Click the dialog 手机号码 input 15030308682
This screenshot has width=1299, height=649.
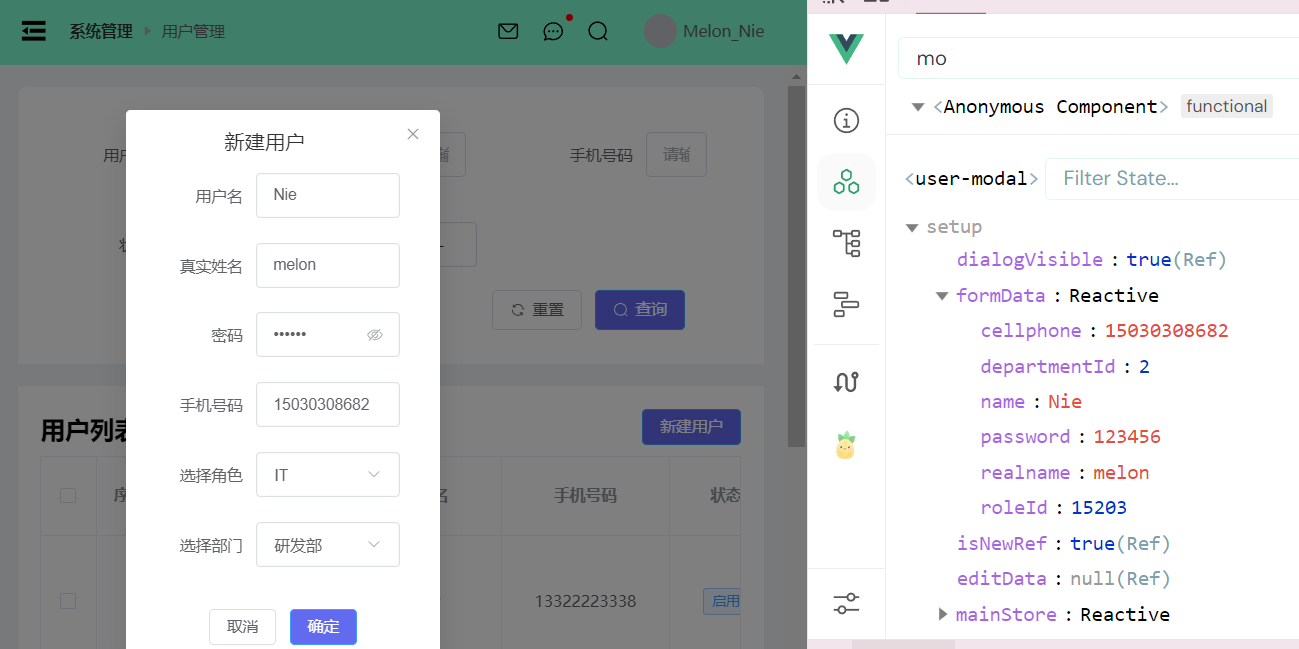point(328,405)
